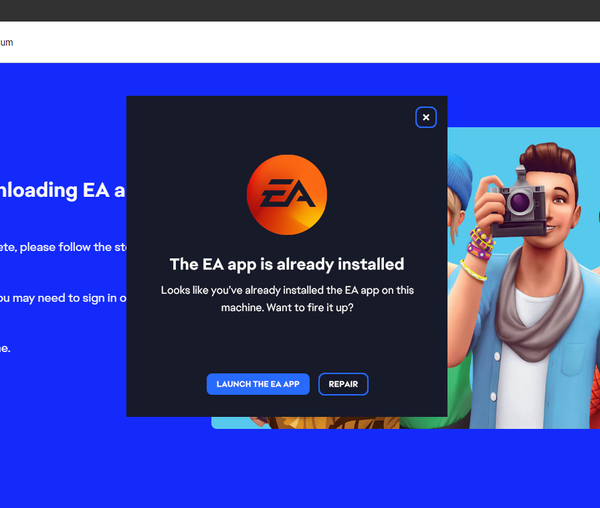Close the already installed dialog
Screen dimensions: 600x508
[426, 117]
